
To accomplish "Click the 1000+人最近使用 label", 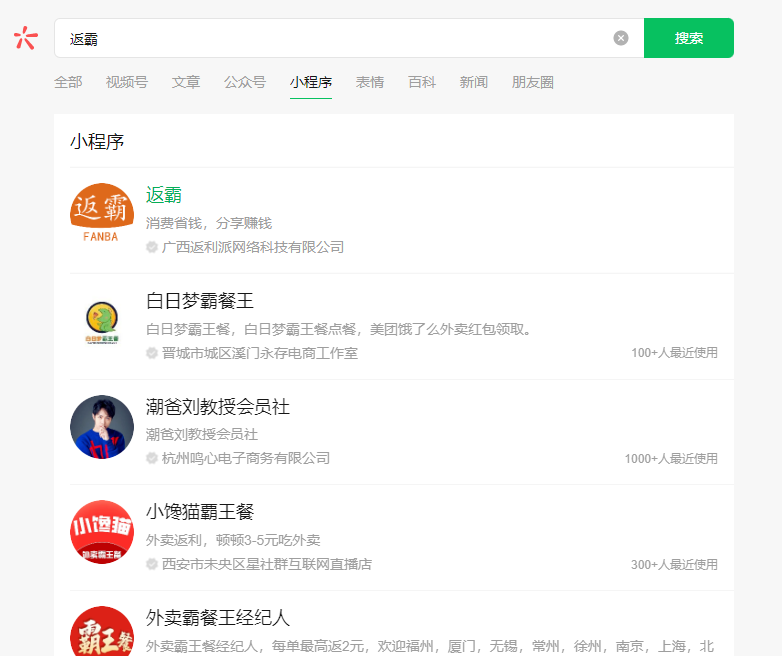I will tap(671, 458).
